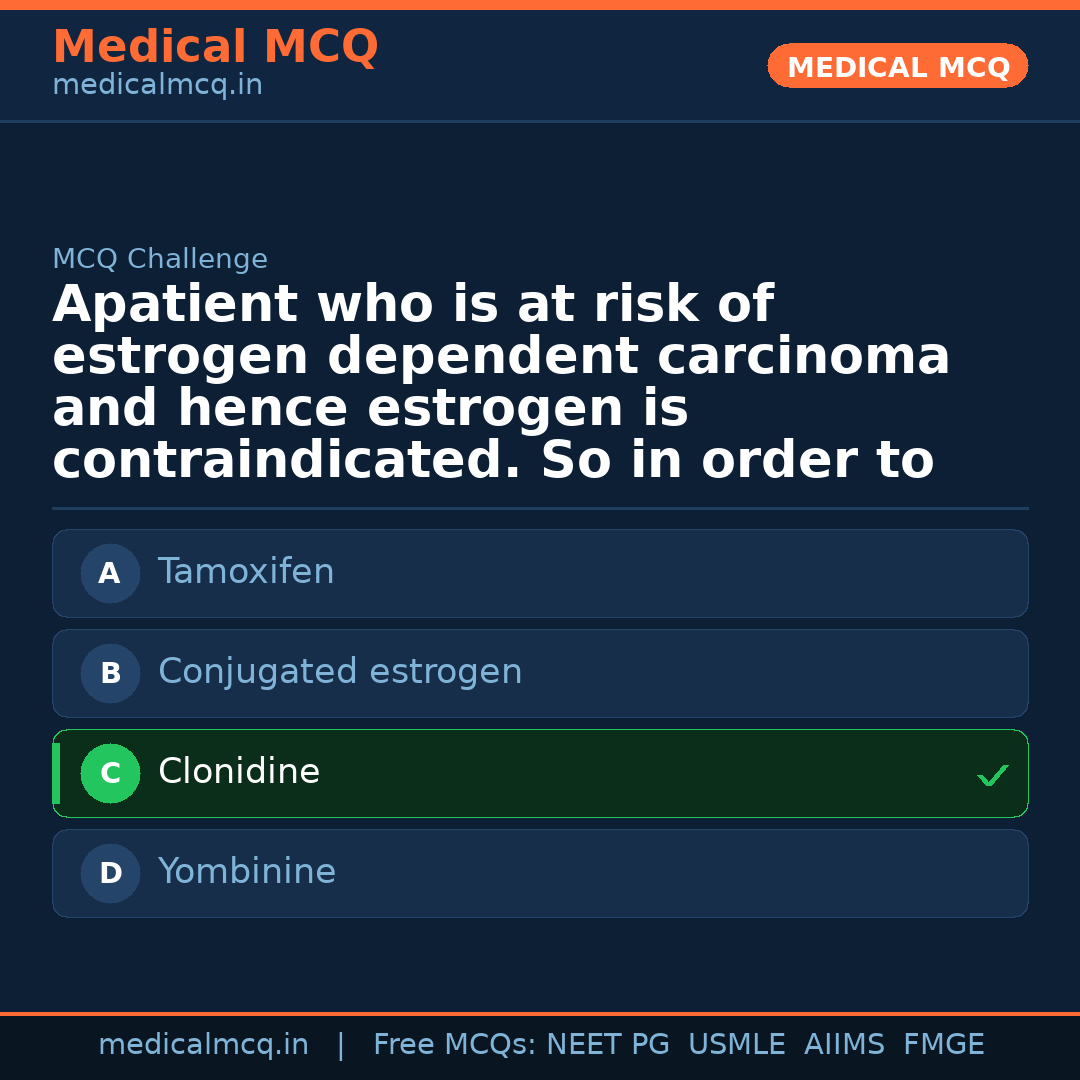The image size is (1080, 1080).
Task: Click the green checkmark beside Clonidine
Action: [x=992, y=775]
